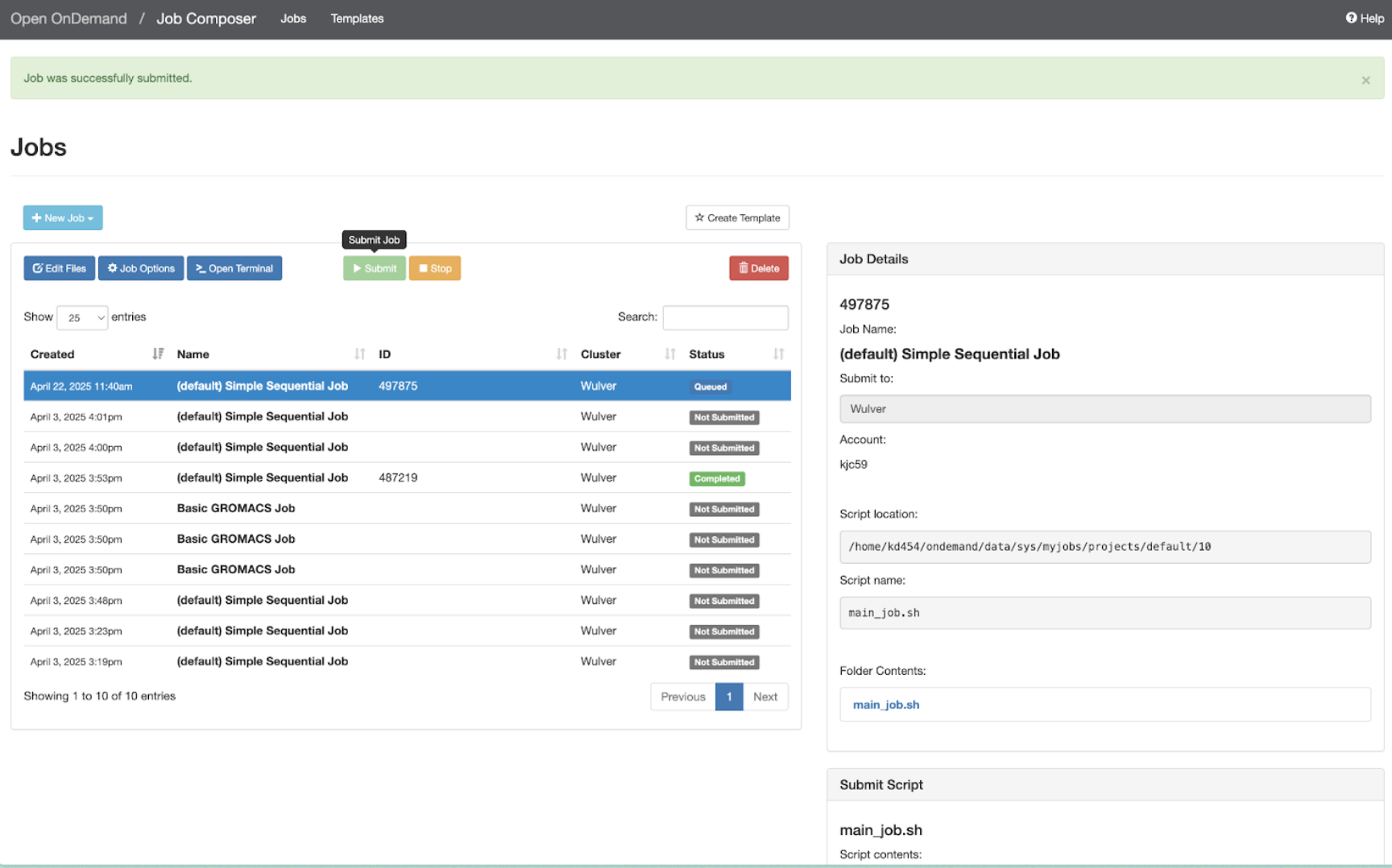
Task: Select completed job with ID 487219
Action: (407, 478)
